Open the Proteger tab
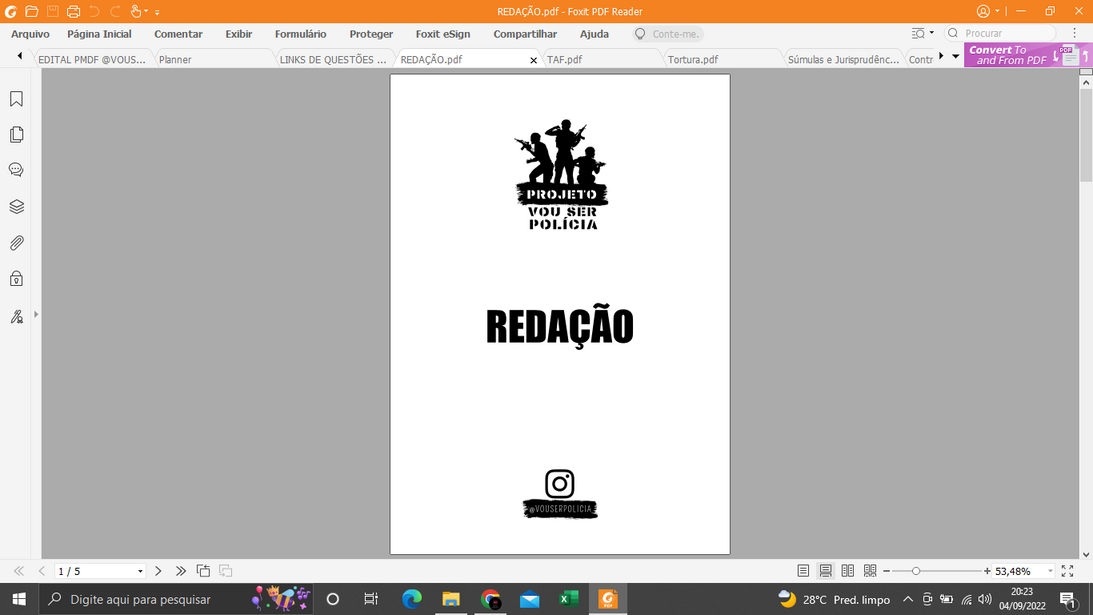The image size is (1093, 615). (x=371, y=34)
